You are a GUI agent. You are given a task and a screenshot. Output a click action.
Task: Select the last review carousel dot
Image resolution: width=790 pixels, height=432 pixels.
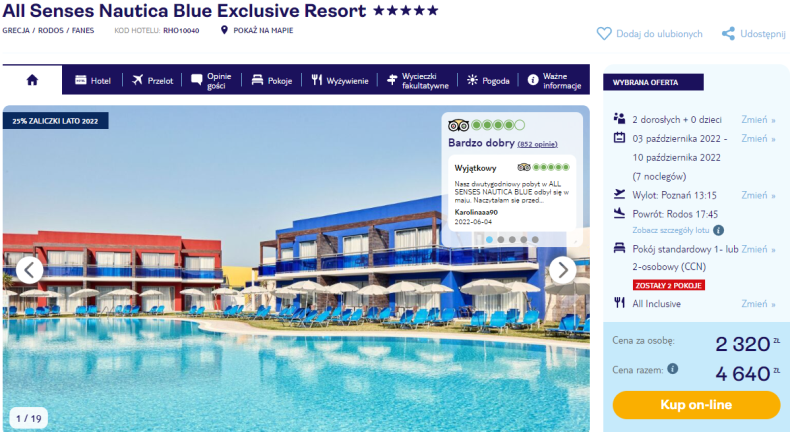[535, 239]
